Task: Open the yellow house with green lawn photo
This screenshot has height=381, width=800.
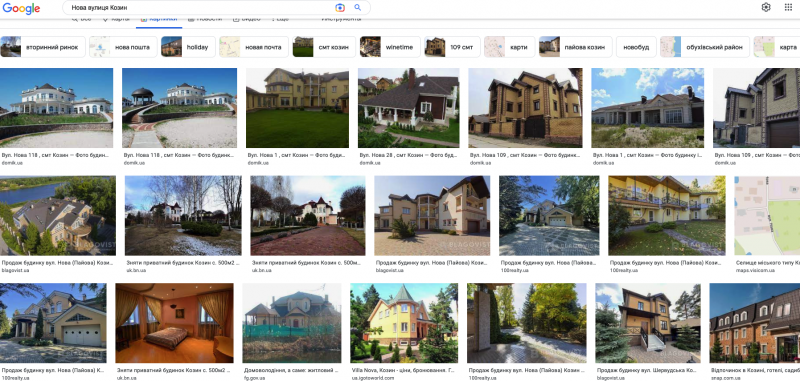Action: coord(297,108)
